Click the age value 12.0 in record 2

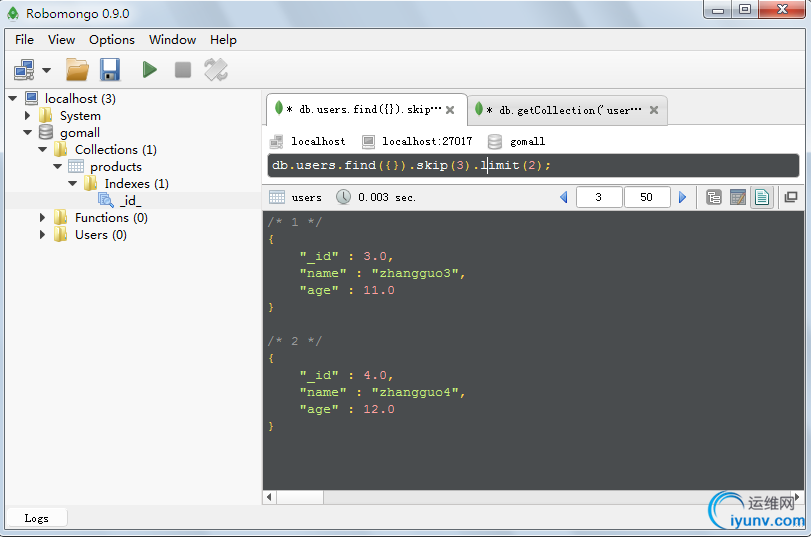tap(379, 409)
